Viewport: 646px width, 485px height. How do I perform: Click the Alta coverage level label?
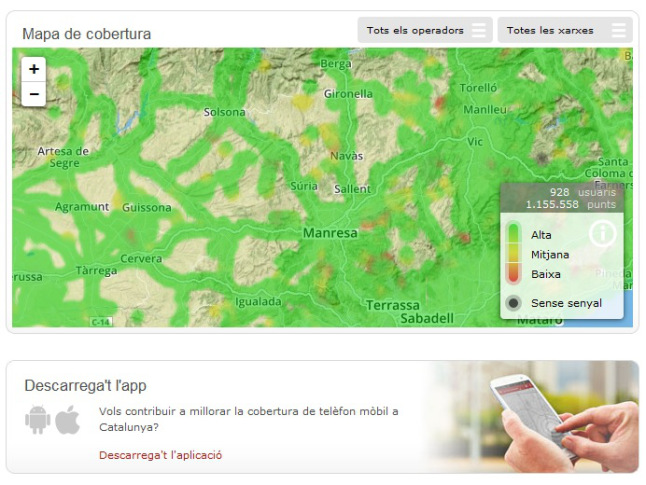click(541, 235)
